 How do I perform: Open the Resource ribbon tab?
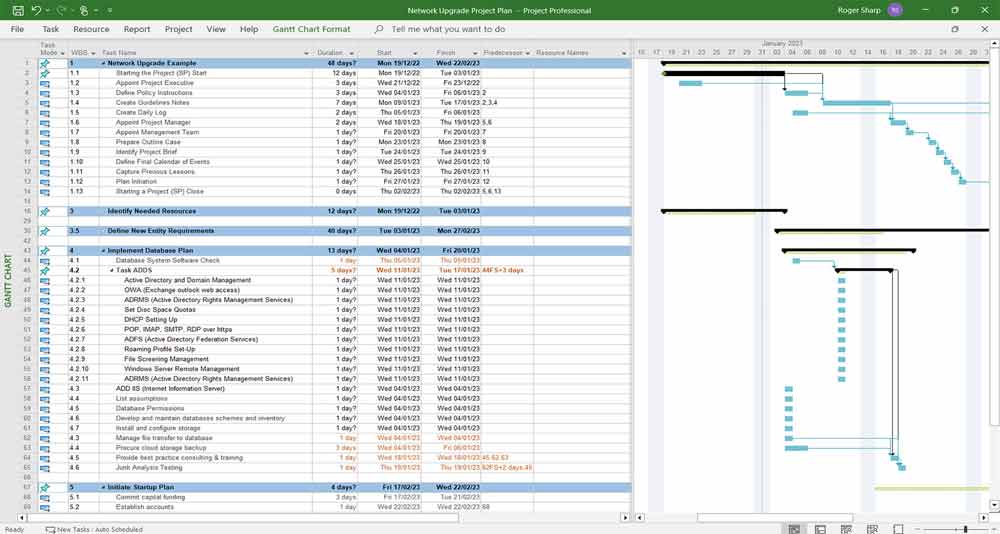pyautogui.click(x=91, y=29)
